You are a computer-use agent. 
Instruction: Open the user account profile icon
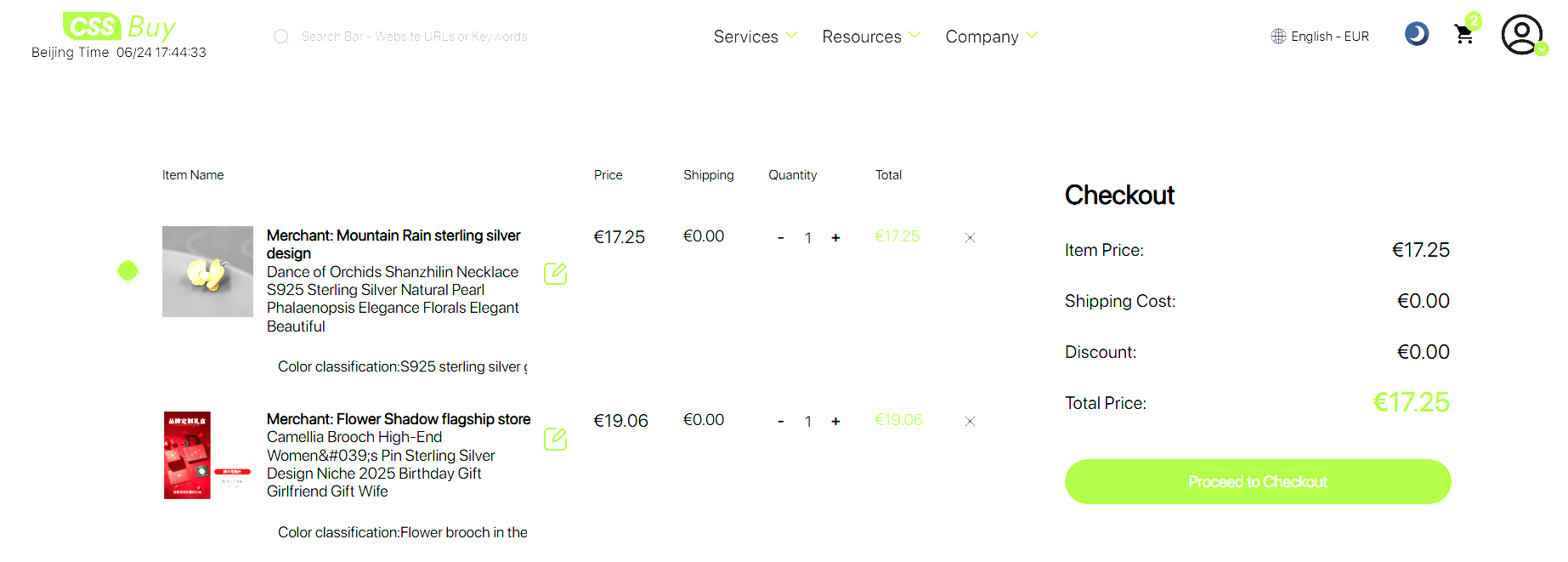[x=1521, y=35]
